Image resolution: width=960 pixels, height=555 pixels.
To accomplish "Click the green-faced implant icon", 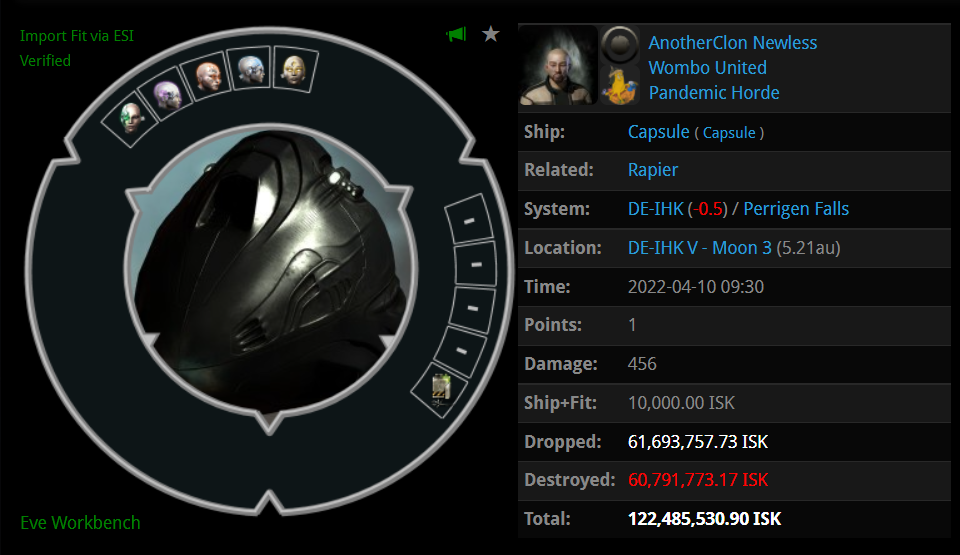I will click(x=131, y=118).
